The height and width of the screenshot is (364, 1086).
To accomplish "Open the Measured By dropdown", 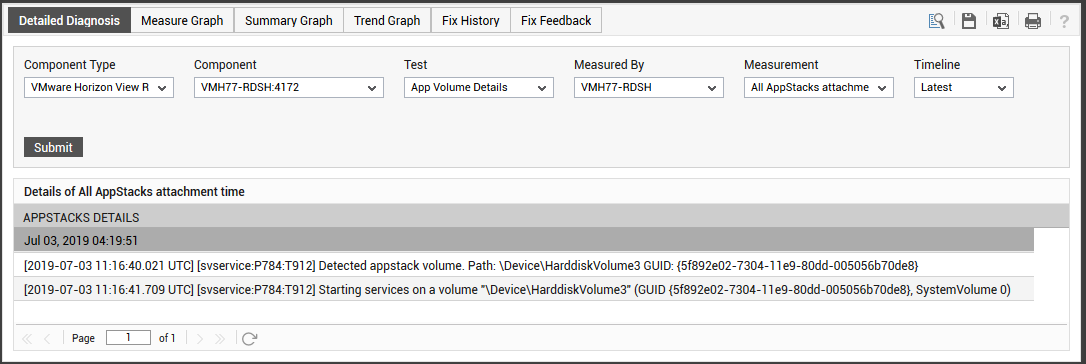I will [x=649, y=88].
